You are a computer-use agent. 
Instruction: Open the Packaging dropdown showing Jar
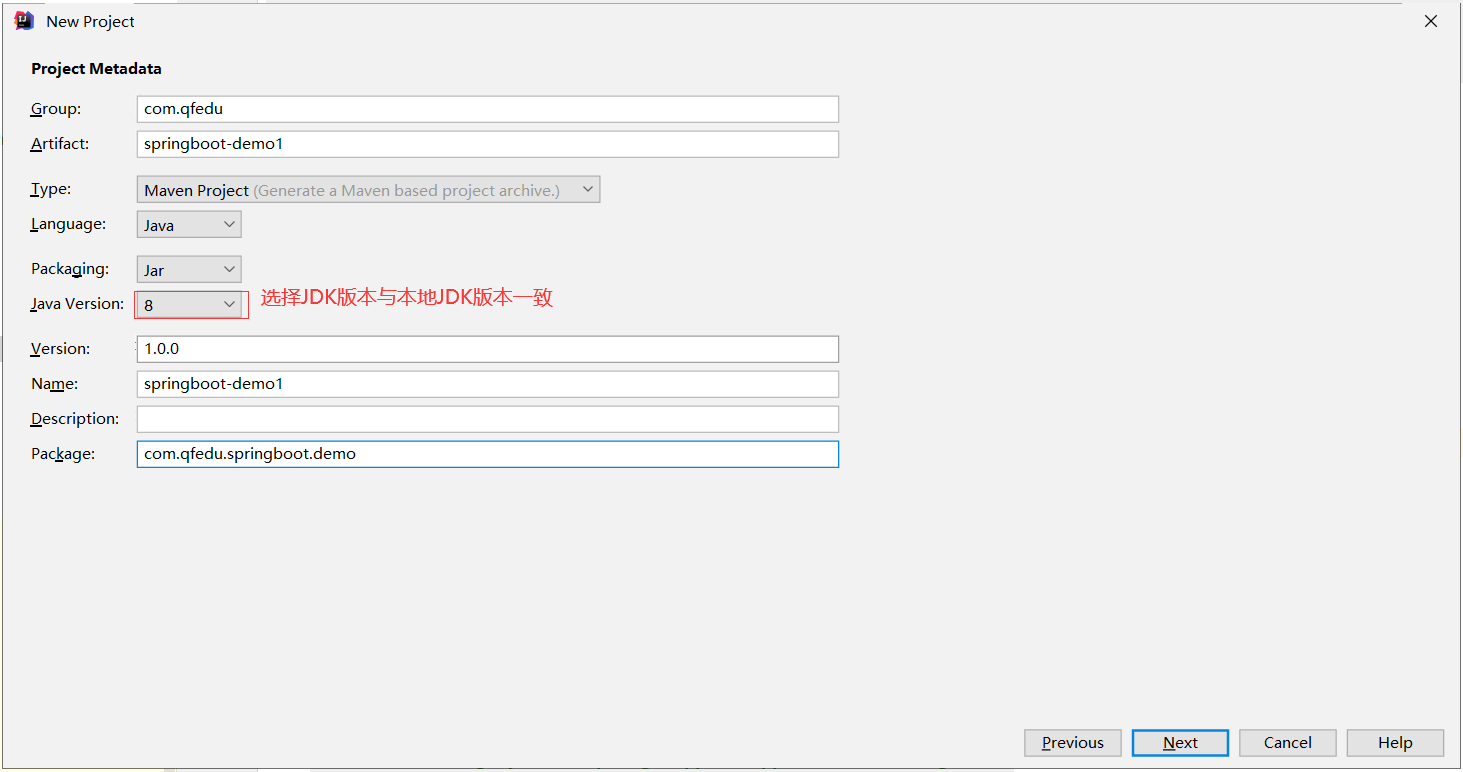point(189,269)
